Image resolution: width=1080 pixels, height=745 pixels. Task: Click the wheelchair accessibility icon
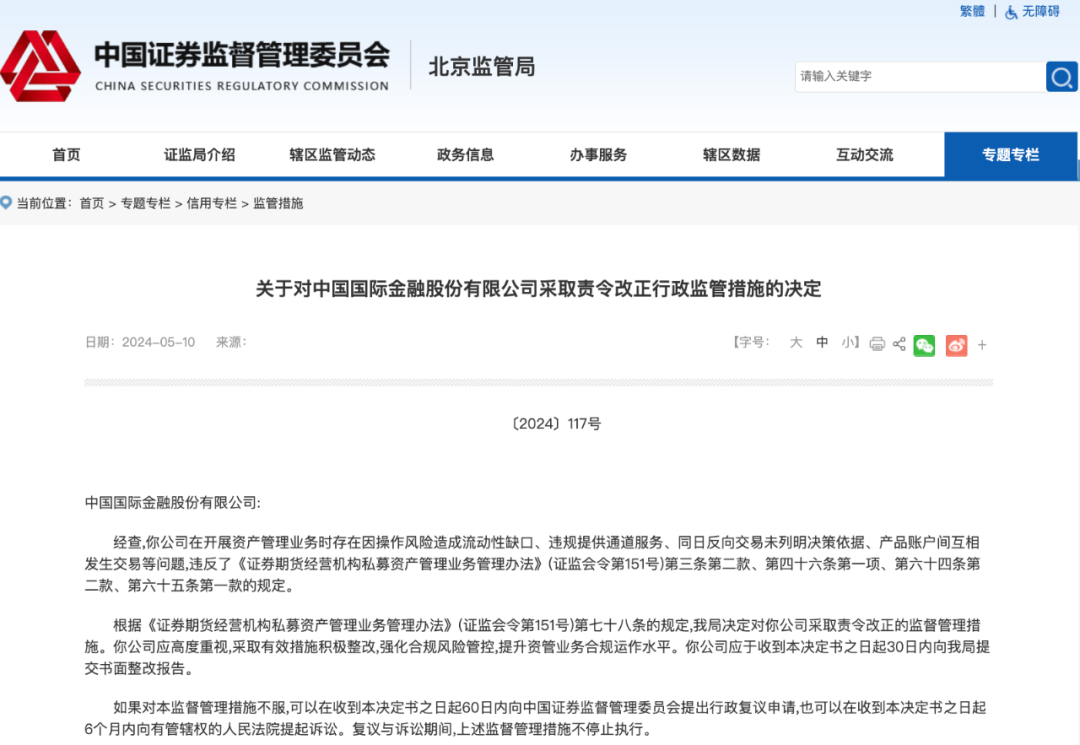[x=1011, y=12]
